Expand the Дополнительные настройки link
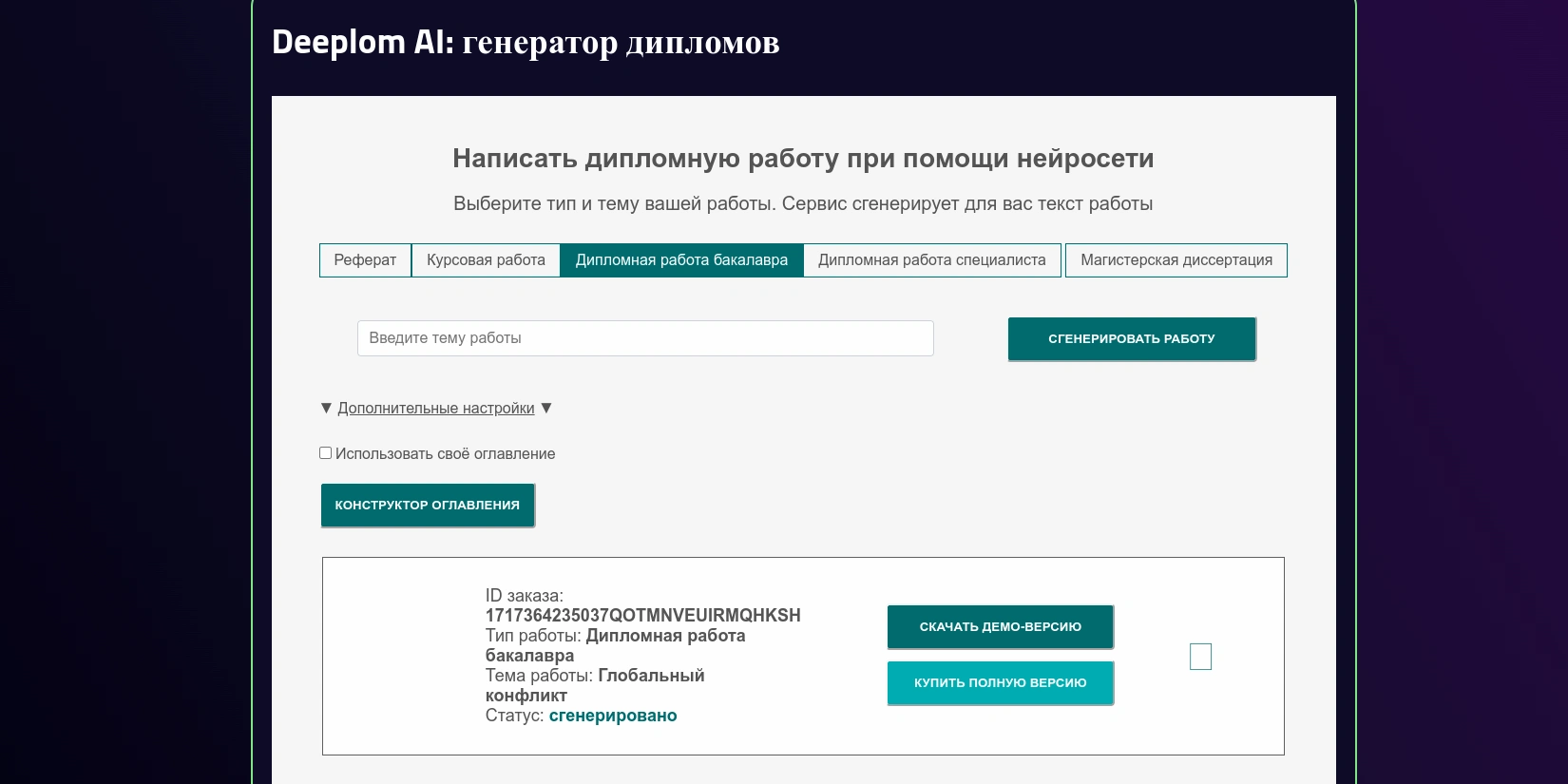 pyautogui.click(x=436, y=408)
